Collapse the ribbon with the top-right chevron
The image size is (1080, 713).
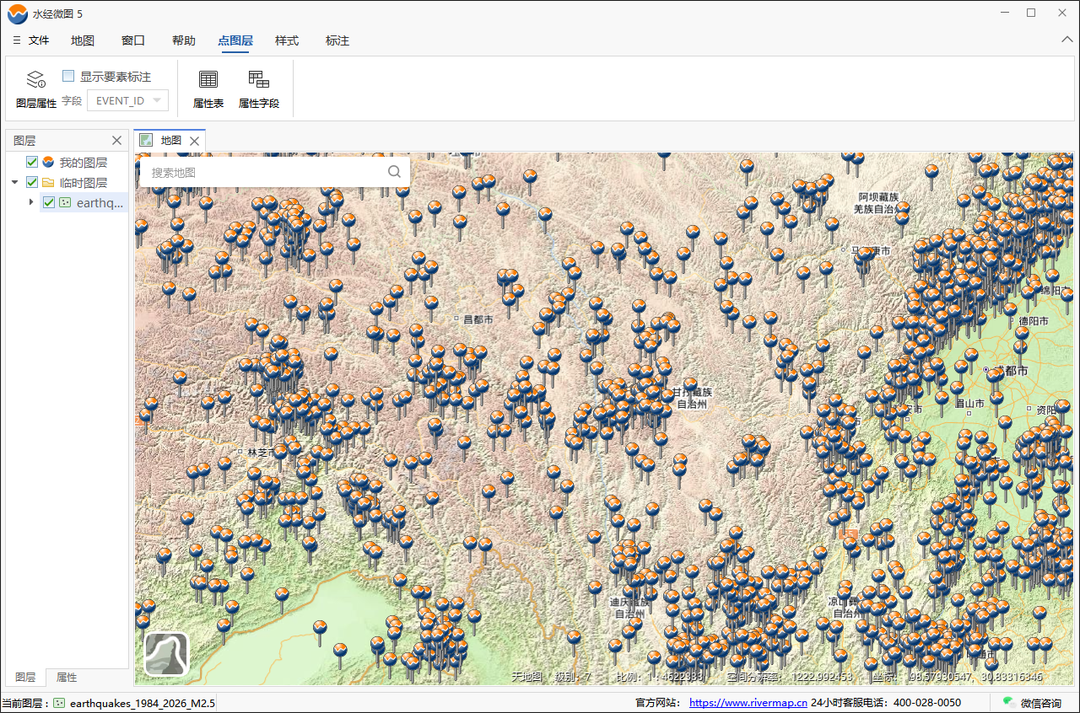(x=1066, y=41)
